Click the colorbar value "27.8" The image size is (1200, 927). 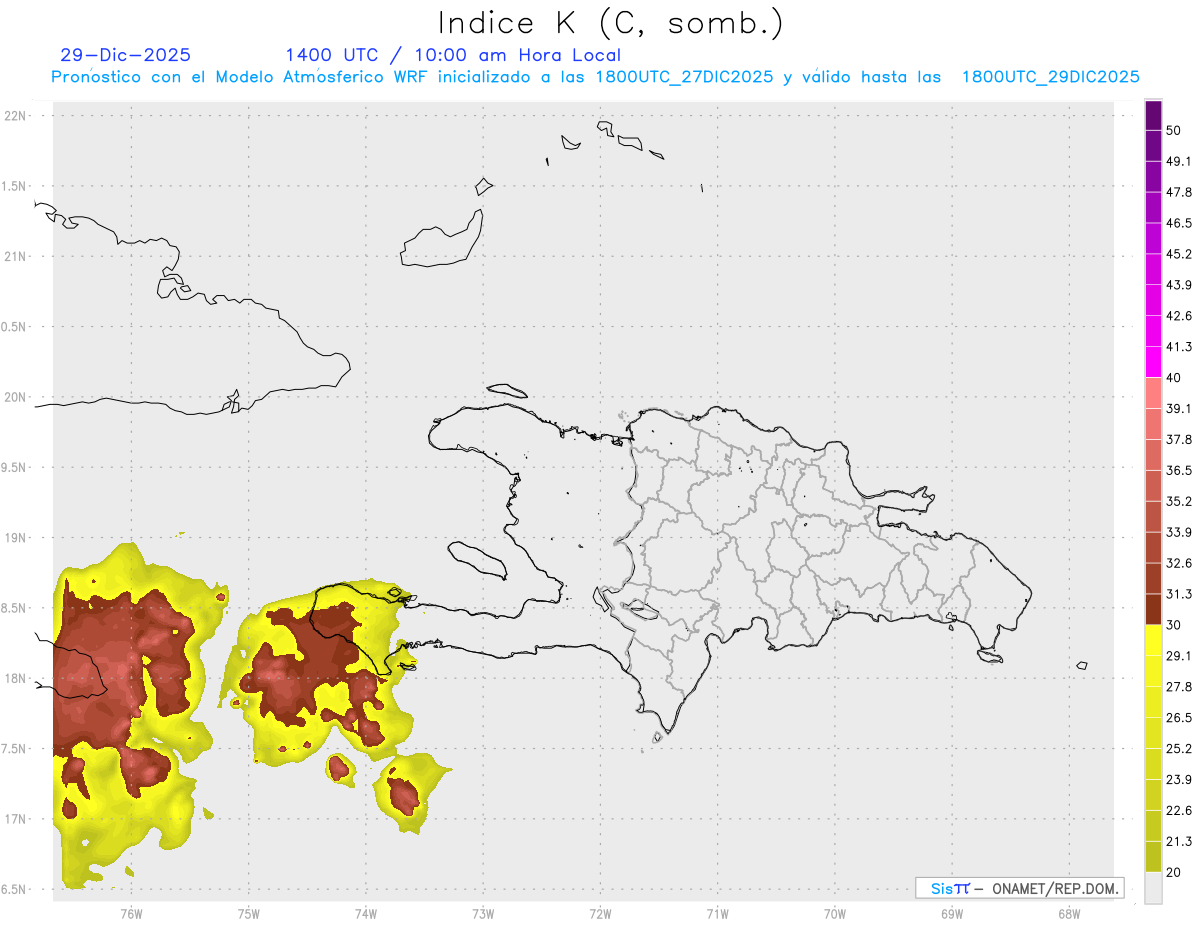(x=1179, y=687)
